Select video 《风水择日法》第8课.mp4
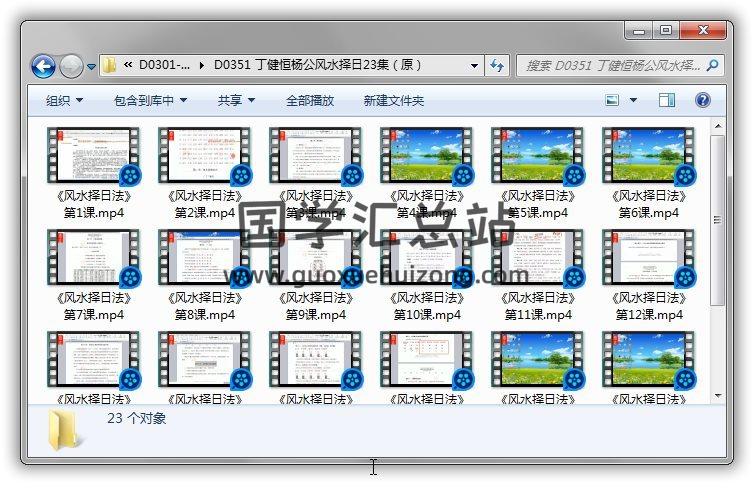Image resolution: width=754 pixels, height=489 pixels. coord(205,276)
